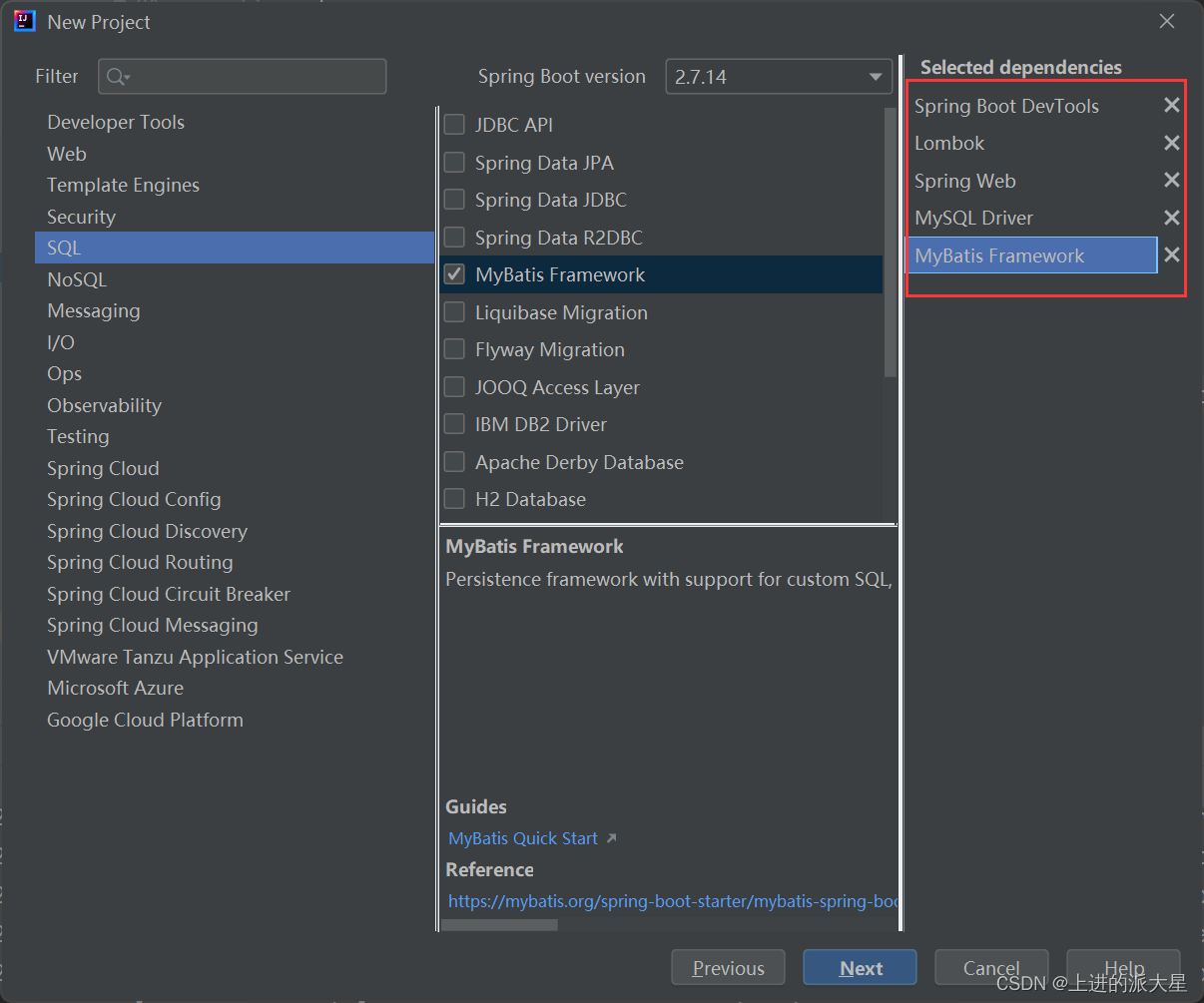
Task: Check the Flyway Migration checkbox
Action: 454,349
